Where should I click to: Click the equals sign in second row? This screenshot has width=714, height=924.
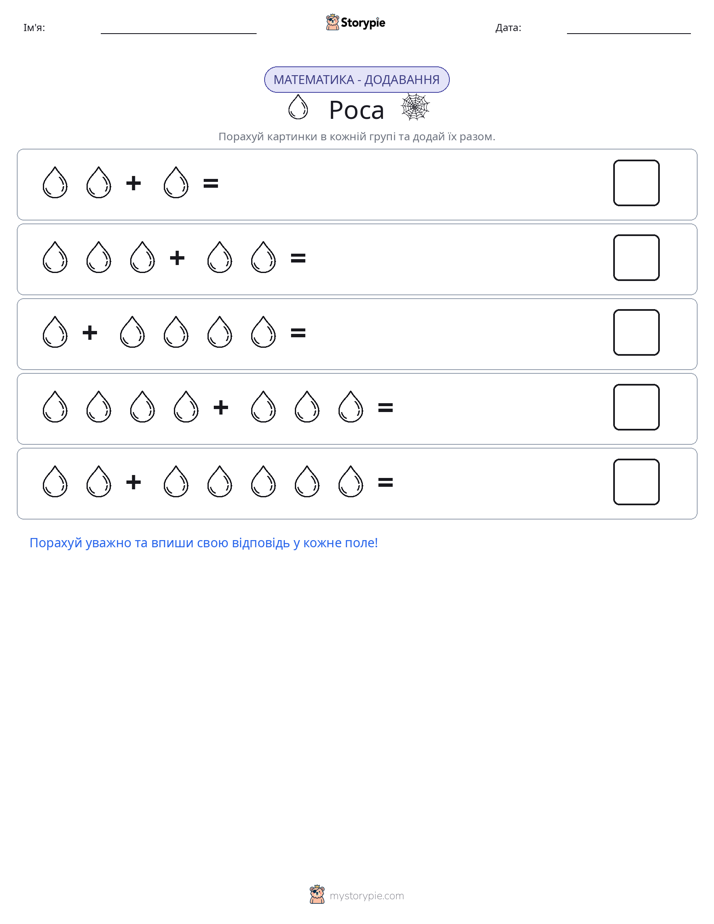(x=298, y=258)
